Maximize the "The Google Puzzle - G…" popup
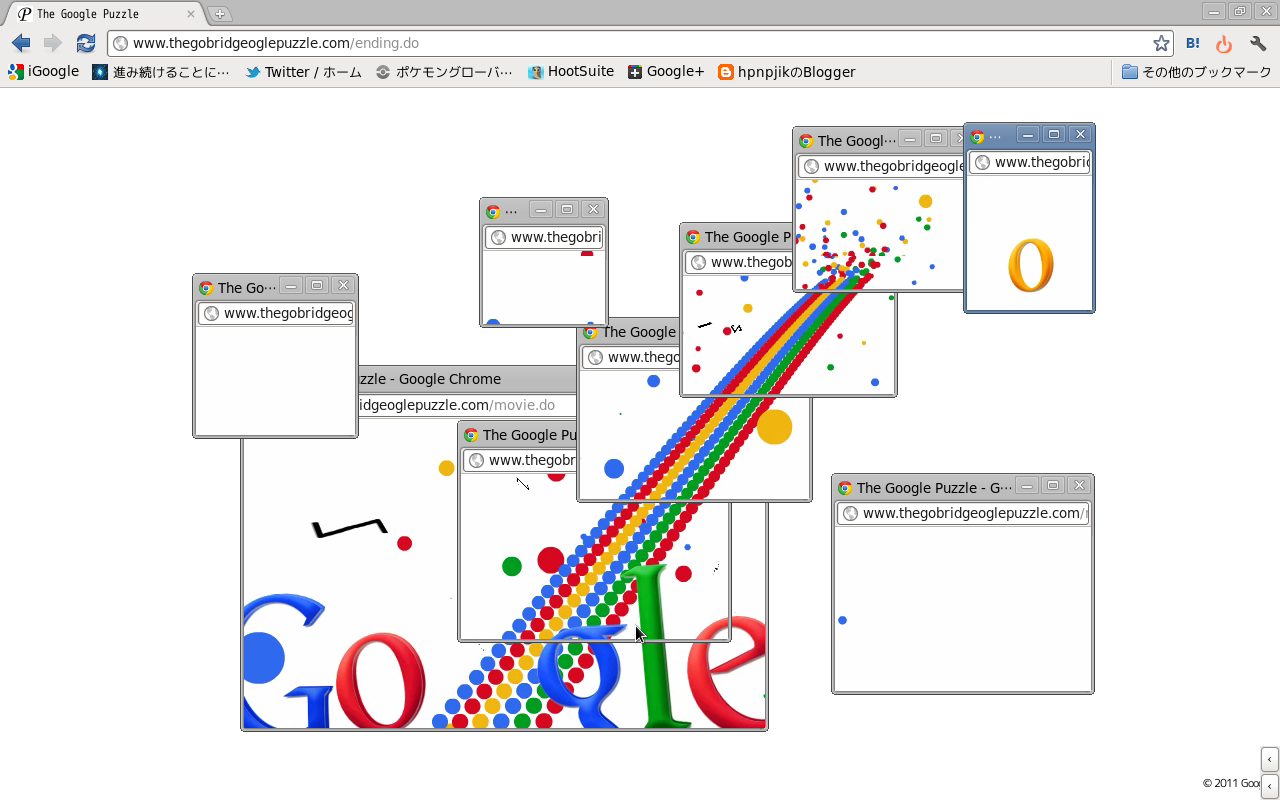The image size is (1280, 800). point(1053,485)
